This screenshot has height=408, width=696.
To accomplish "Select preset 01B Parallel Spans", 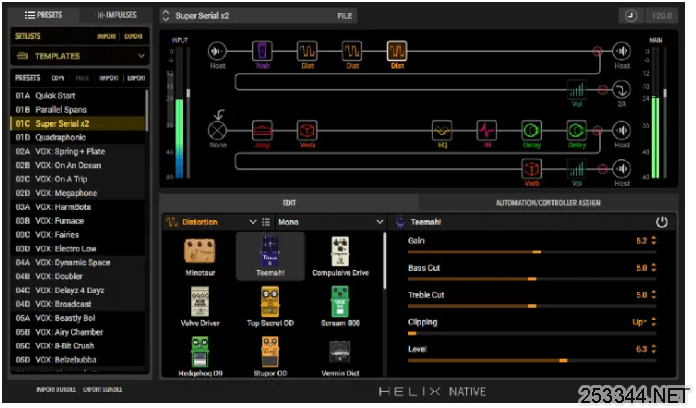I will point(78,110).
